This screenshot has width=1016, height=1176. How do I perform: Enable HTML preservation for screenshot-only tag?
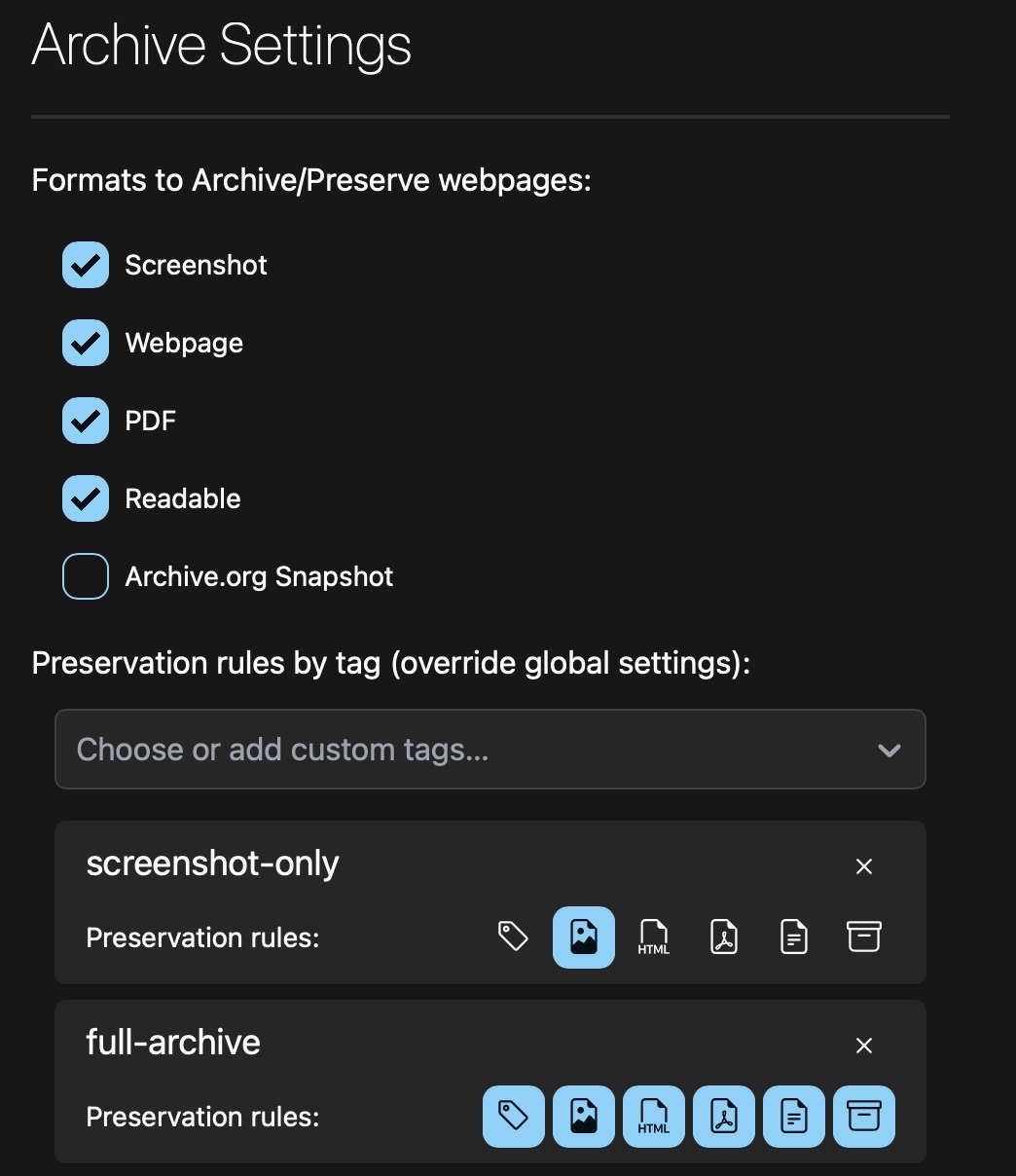click(x=653, y=937)
